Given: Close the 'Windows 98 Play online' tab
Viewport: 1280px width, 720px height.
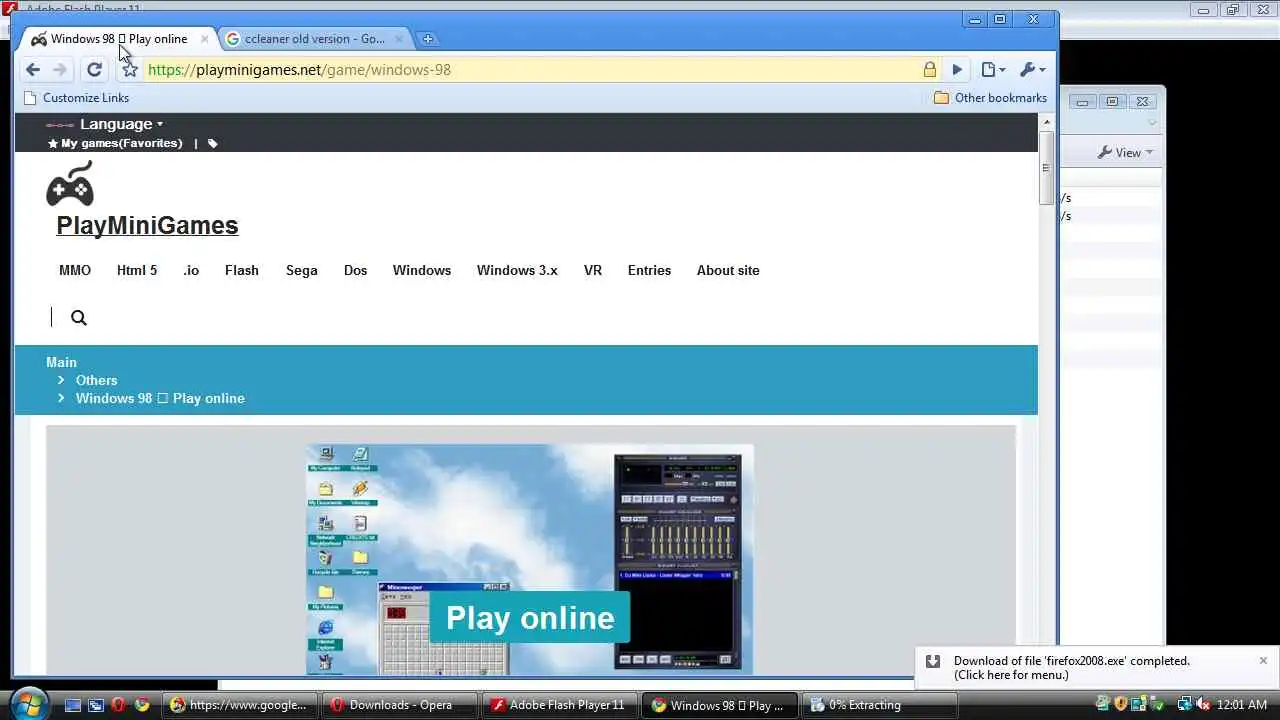Looking at the screenshot, I should pyautogui.click(x=205, y=39).
